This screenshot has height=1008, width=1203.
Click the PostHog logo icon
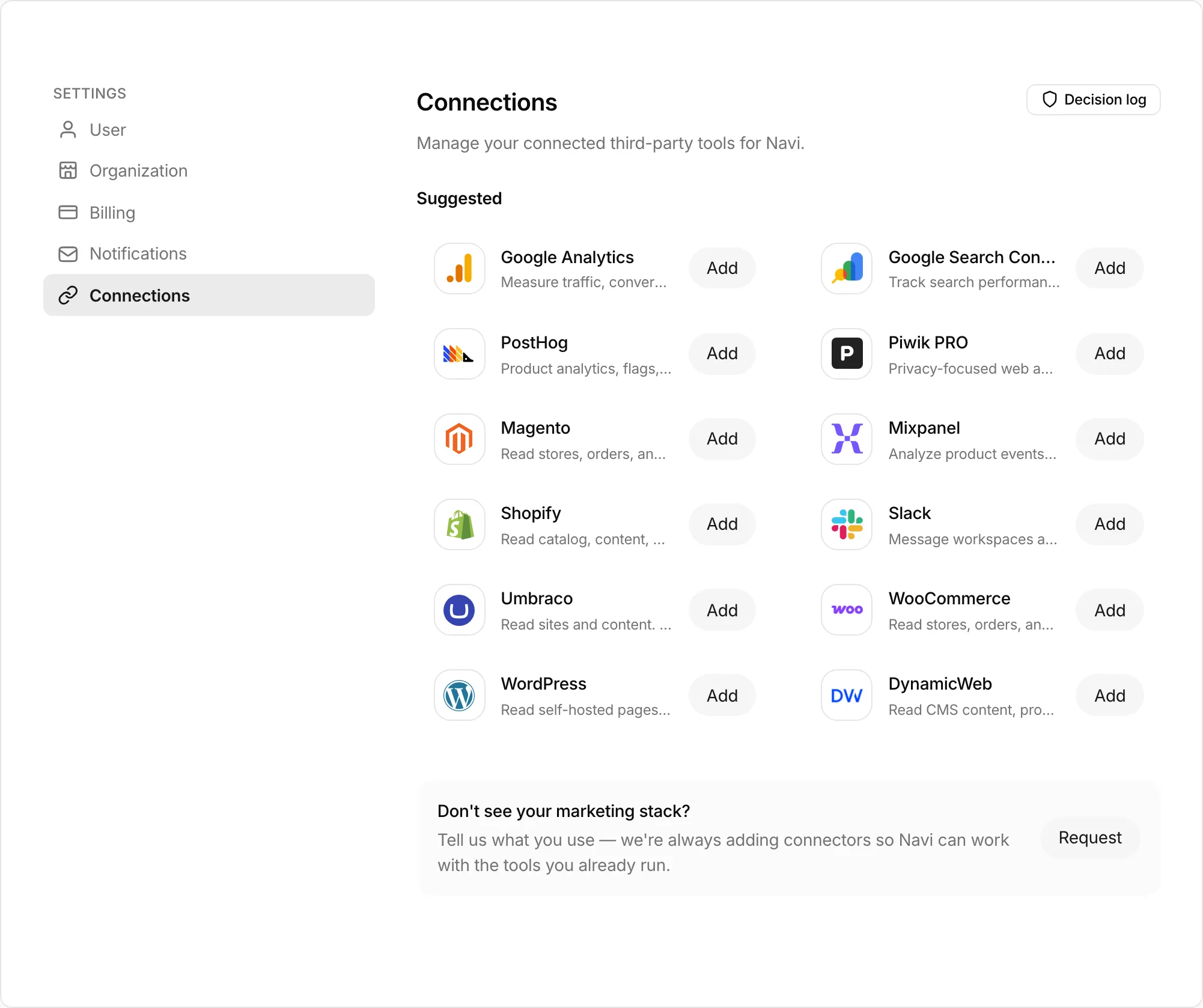460,354
